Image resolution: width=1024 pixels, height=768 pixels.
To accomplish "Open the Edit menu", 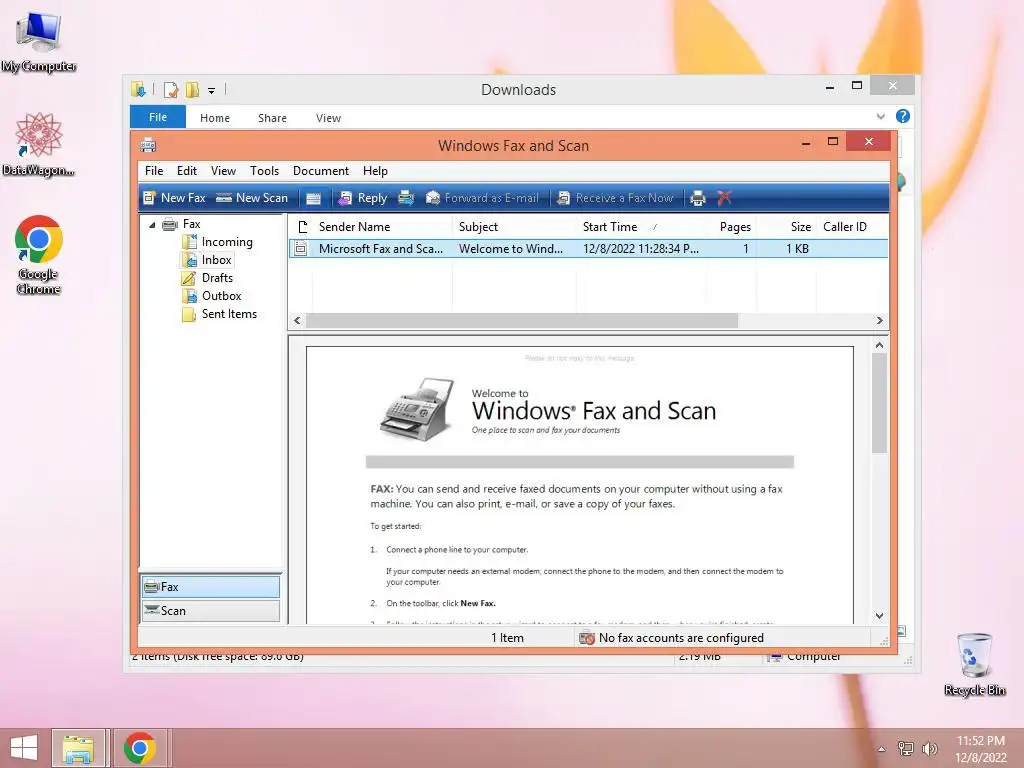I will pyautogui.click(x=187, y=171).
